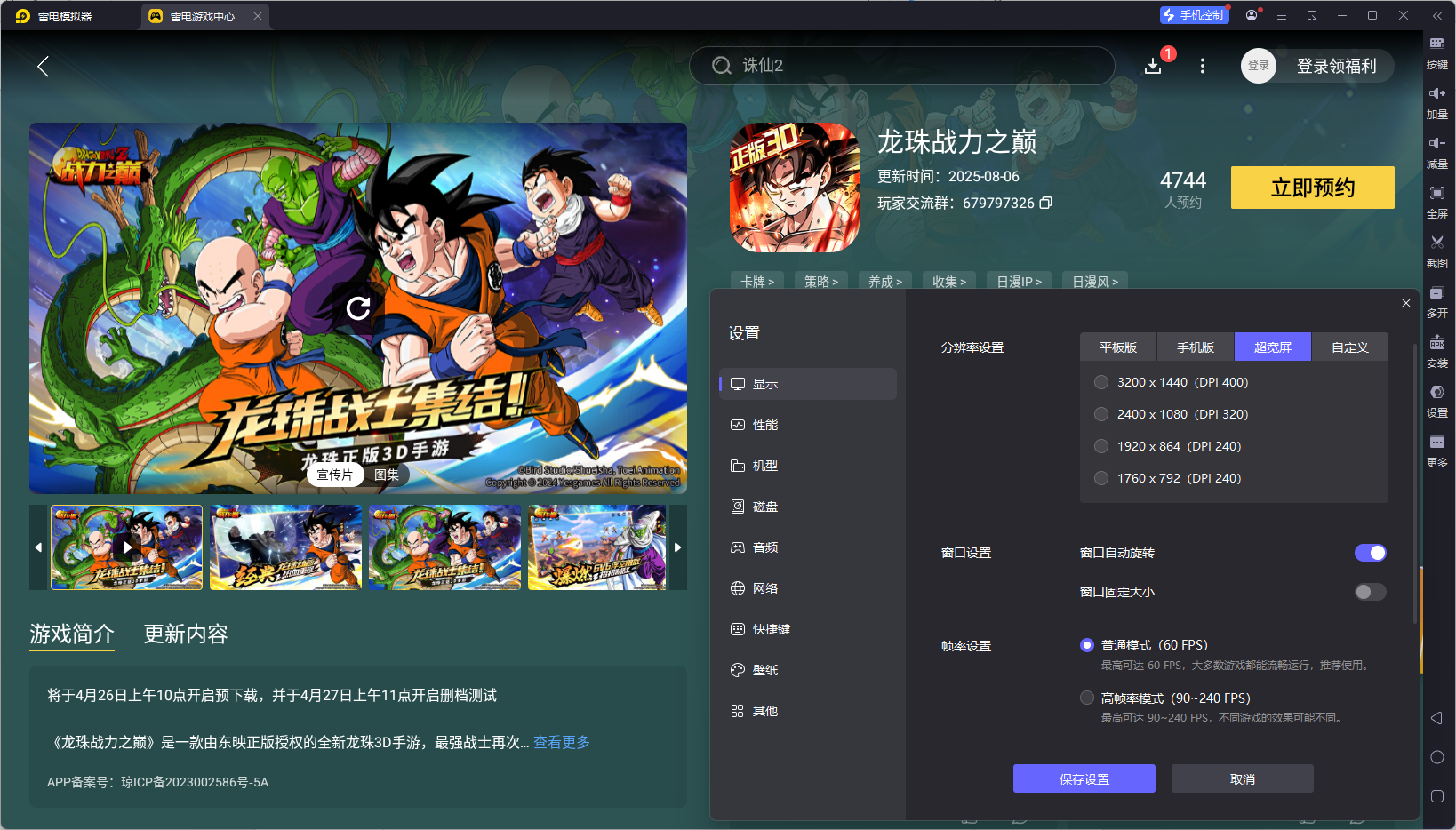Image resolution: width=1456 pixels, height=830 pixels.
Task: Enable 窗口固定大小 switch
Action: (x=1370, y=592)
